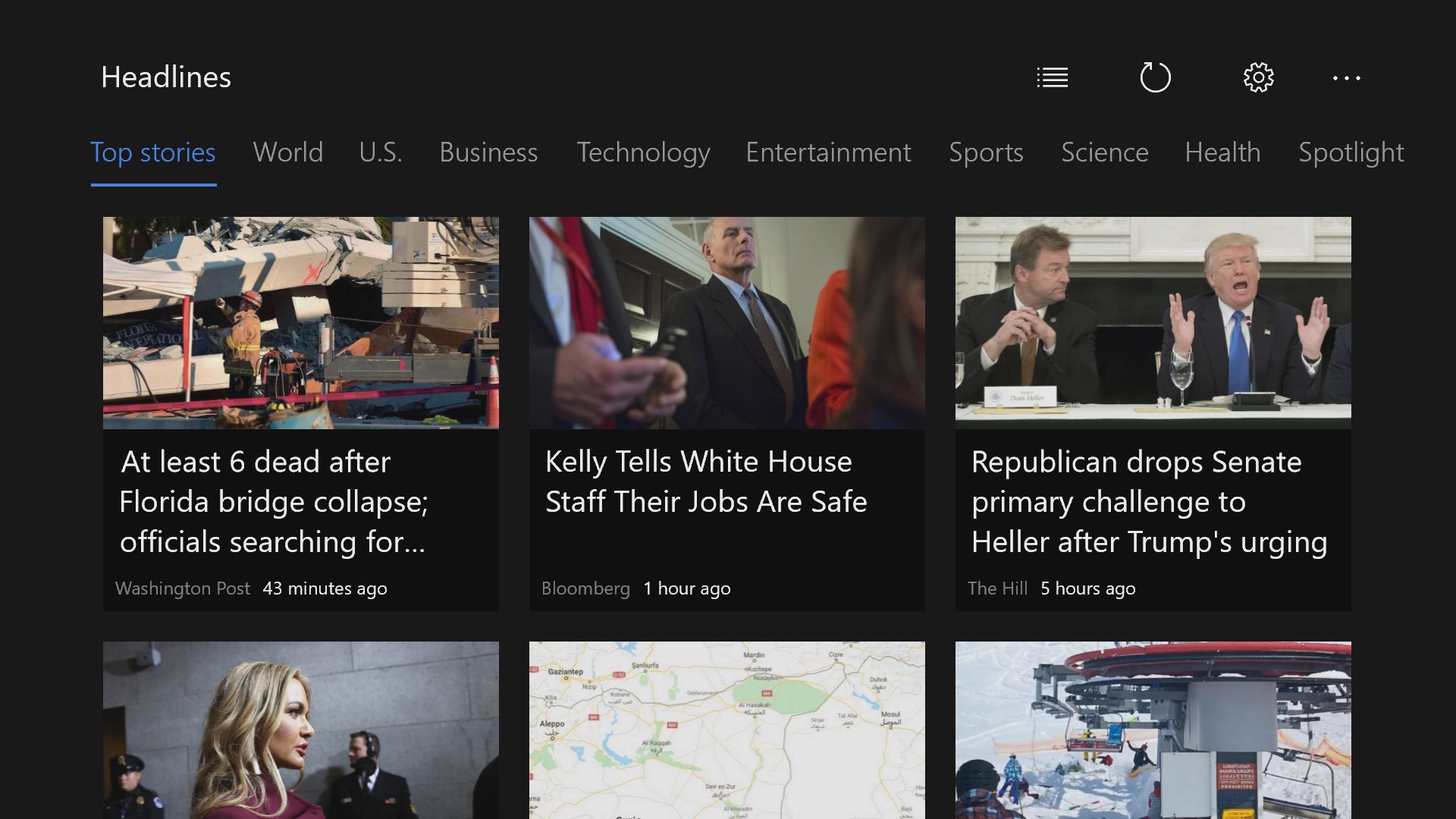
Task: Open the Science tab
Action: [1104, 152]
